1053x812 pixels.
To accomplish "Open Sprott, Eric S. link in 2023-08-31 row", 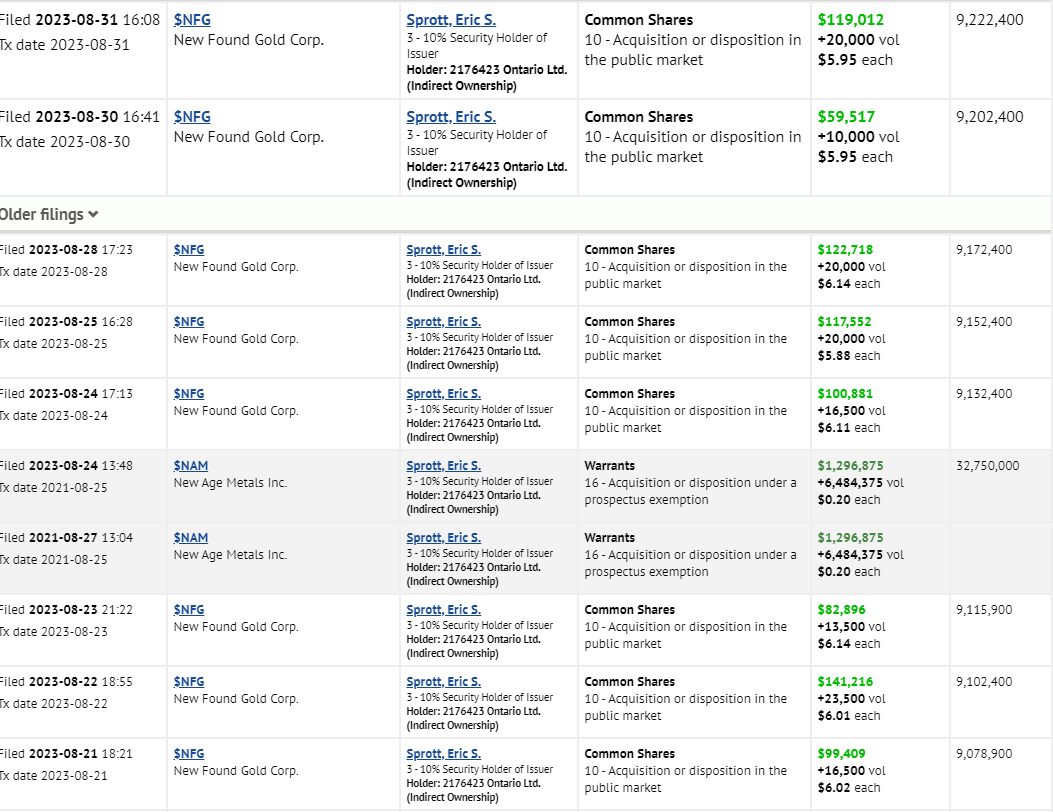I will tap(451, 20).
